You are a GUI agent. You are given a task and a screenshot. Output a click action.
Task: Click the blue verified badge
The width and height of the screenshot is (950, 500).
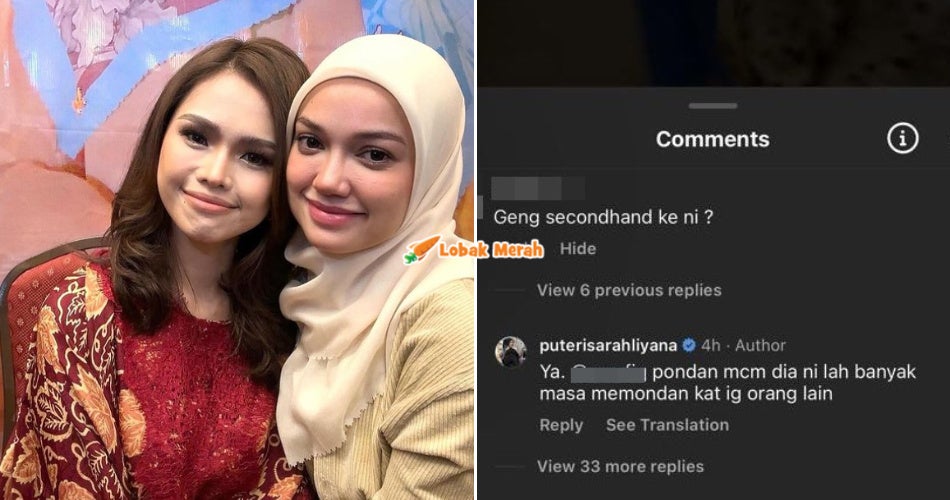[689, 345]
